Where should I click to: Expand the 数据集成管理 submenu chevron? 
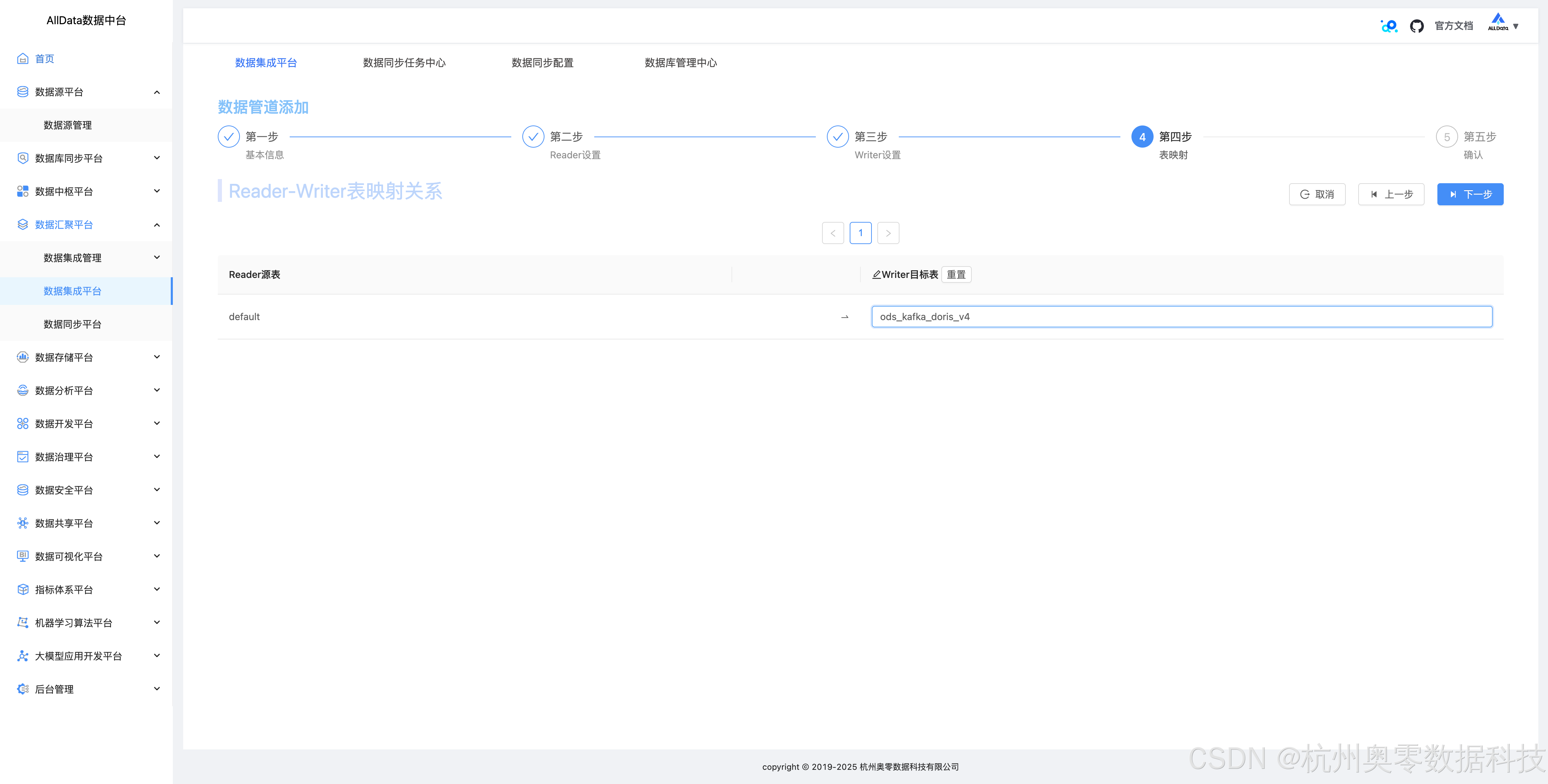pos(157,258)
